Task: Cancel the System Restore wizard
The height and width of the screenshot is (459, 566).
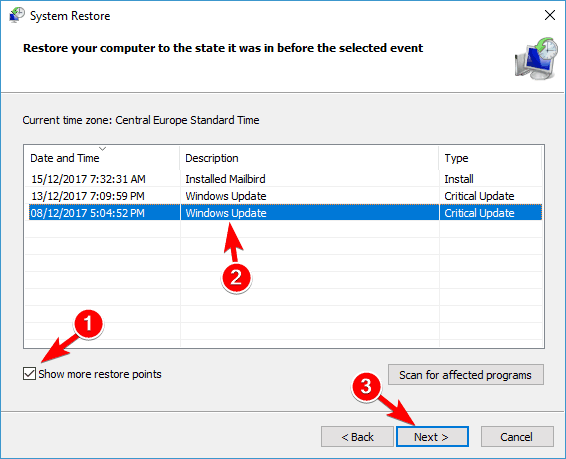Action: 517,437
